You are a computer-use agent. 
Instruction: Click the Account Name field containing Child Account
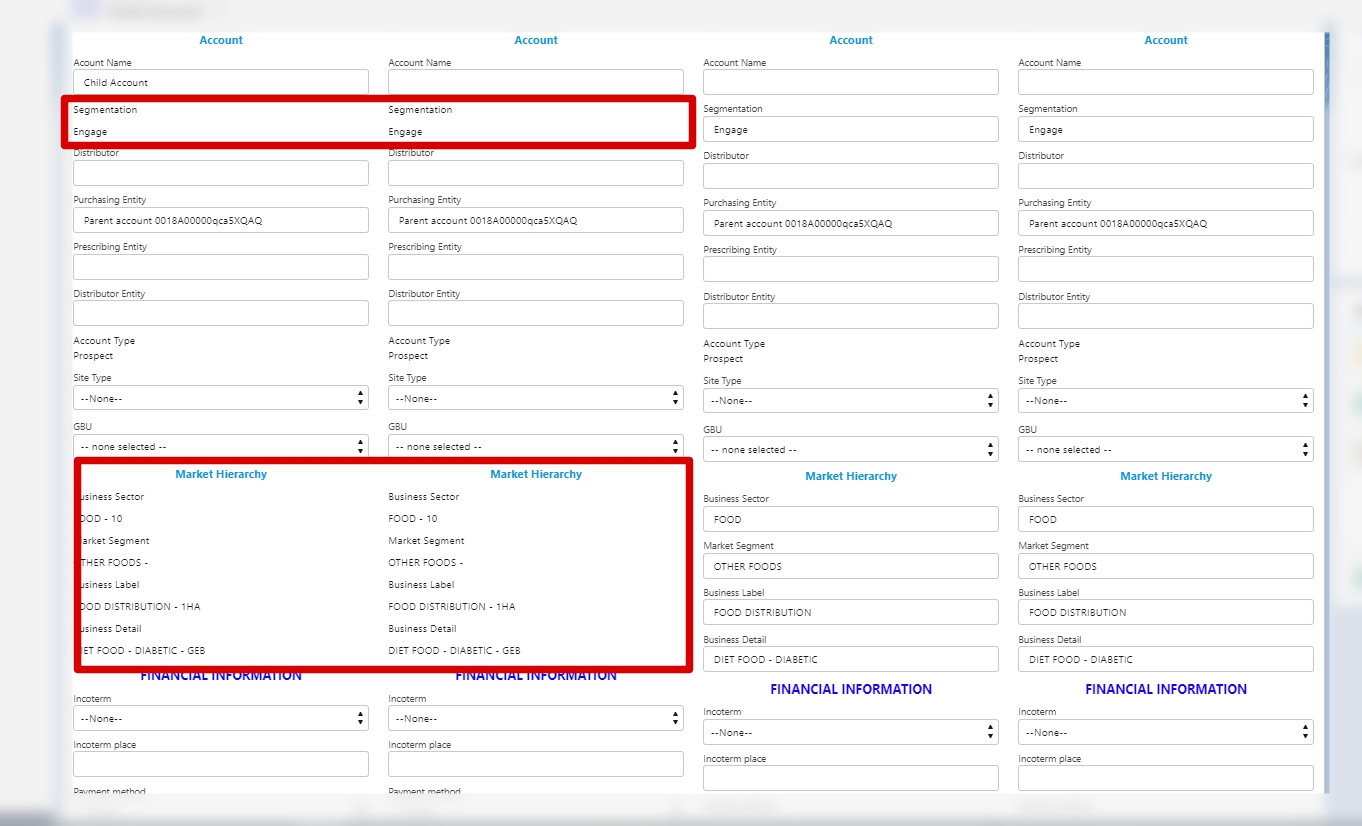(221, 82)
